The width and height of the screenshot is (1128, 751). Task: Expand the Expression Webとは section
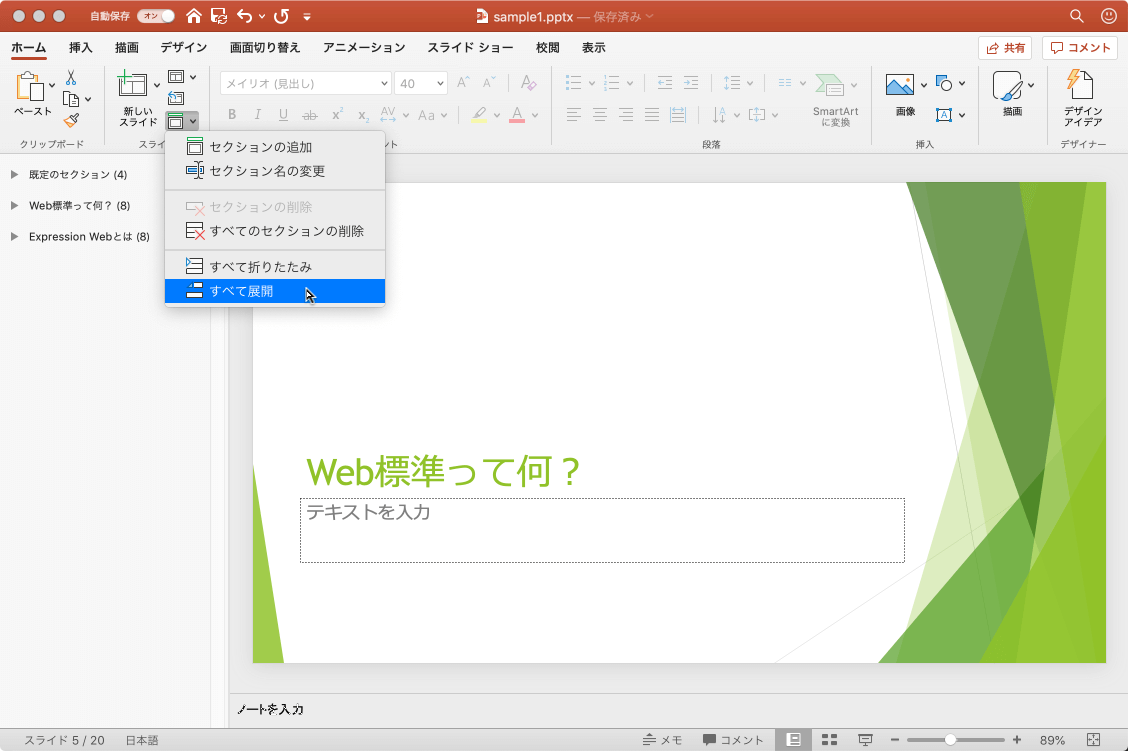click(14, 236)
